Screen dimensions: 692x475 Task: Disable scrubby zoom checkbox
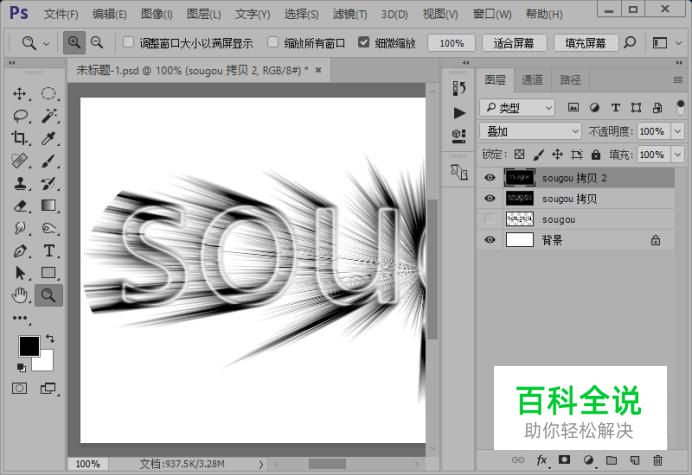[x=363, y=42]
